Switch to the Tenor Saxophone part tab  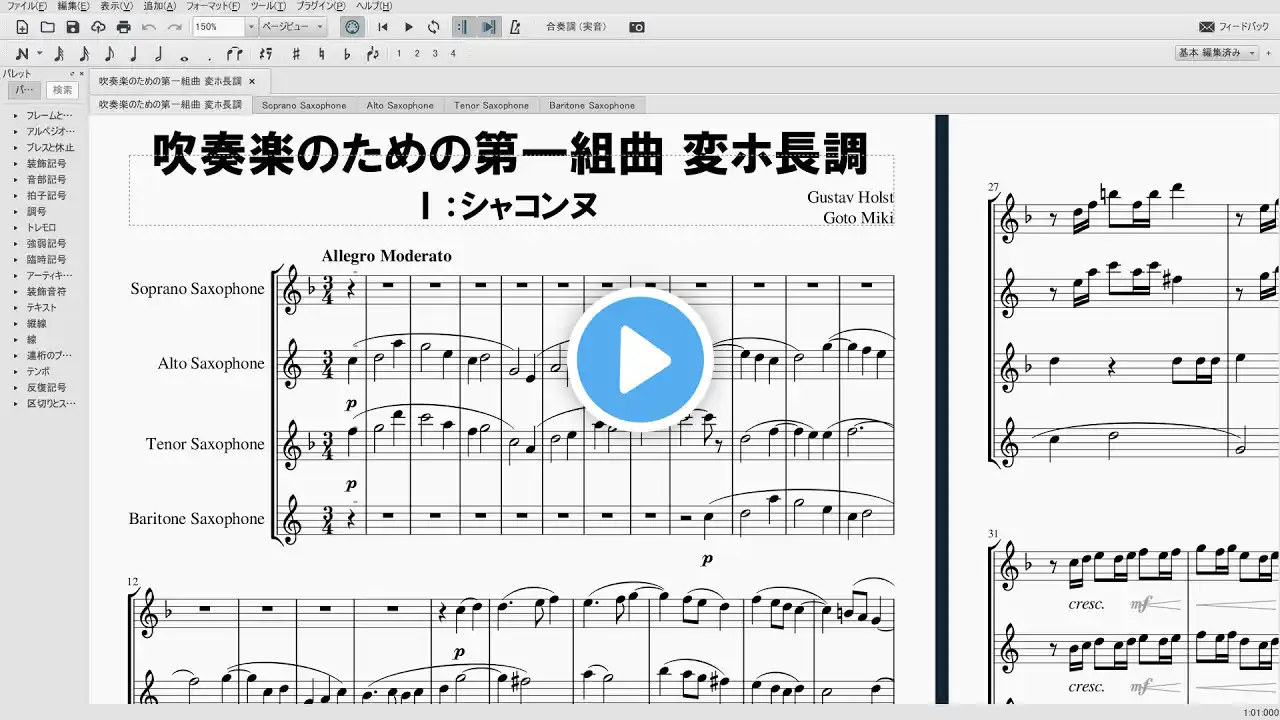coord(491,105)
